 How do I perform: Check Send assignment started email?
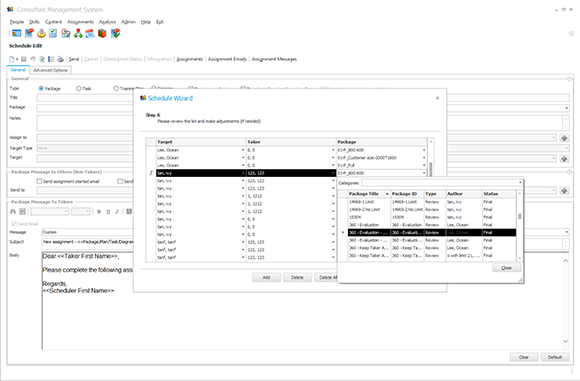39,182
